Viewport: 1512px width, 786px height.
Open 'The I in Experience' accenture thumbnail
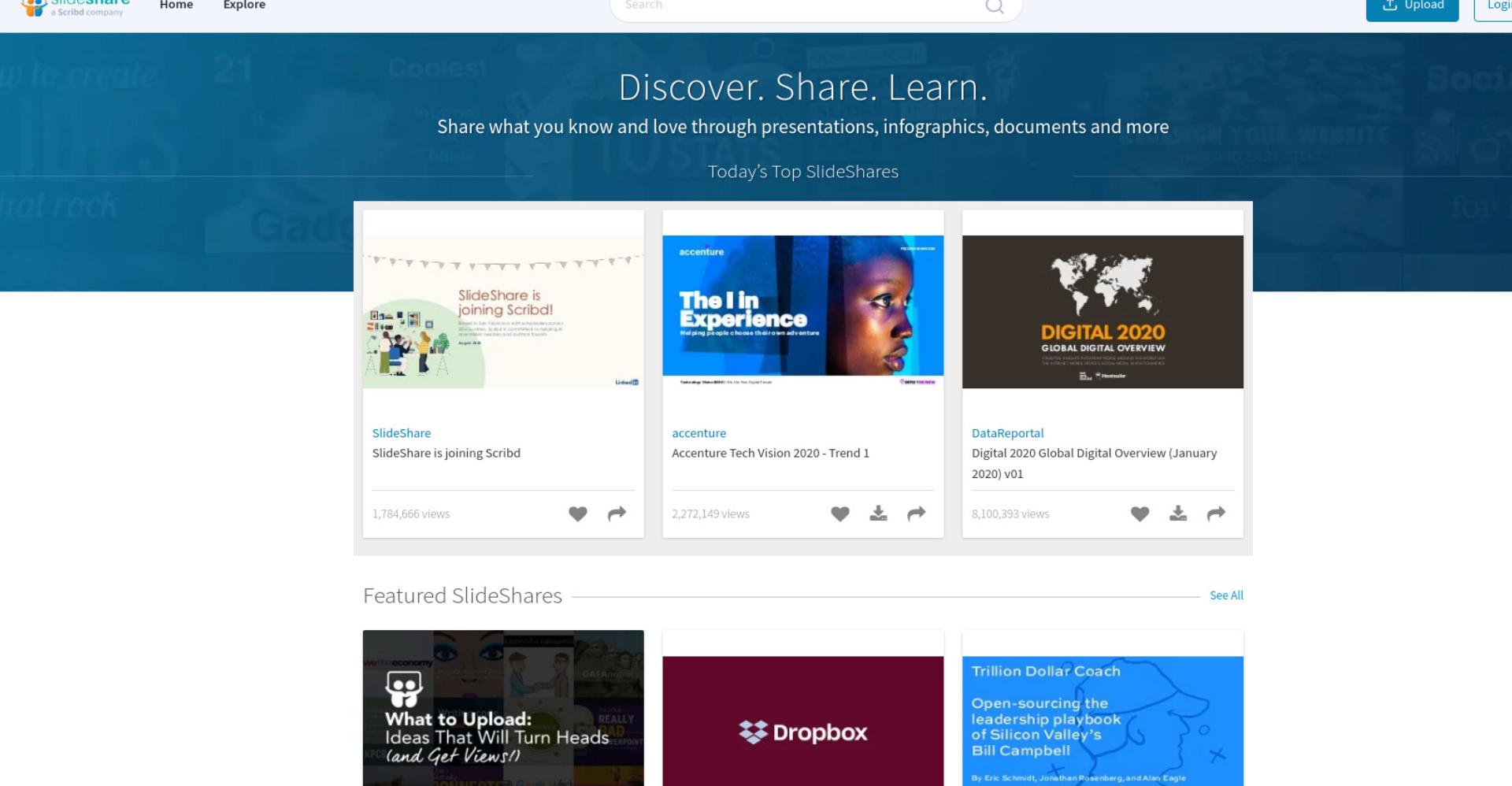803,312
